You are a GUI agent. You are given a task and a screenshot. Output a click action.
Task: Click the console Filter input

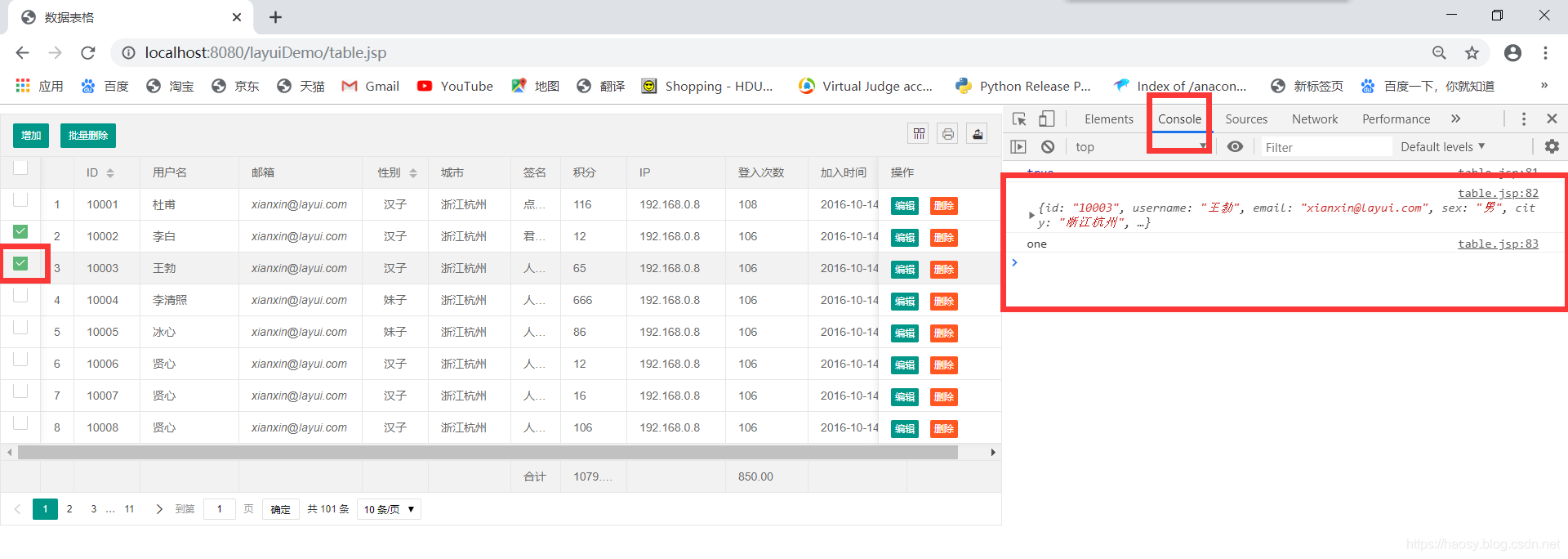pos(1326,147)
